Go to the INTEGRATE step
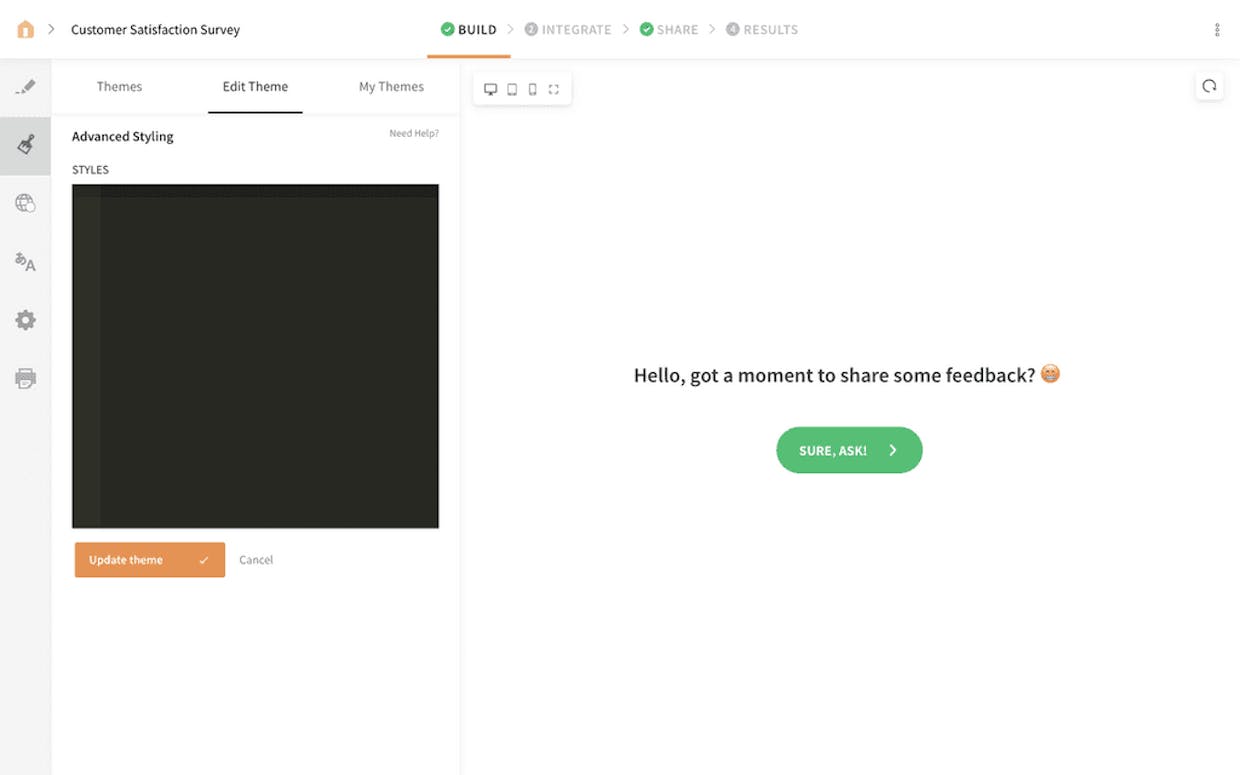The image size is (1240, 775). click(568, 30)
